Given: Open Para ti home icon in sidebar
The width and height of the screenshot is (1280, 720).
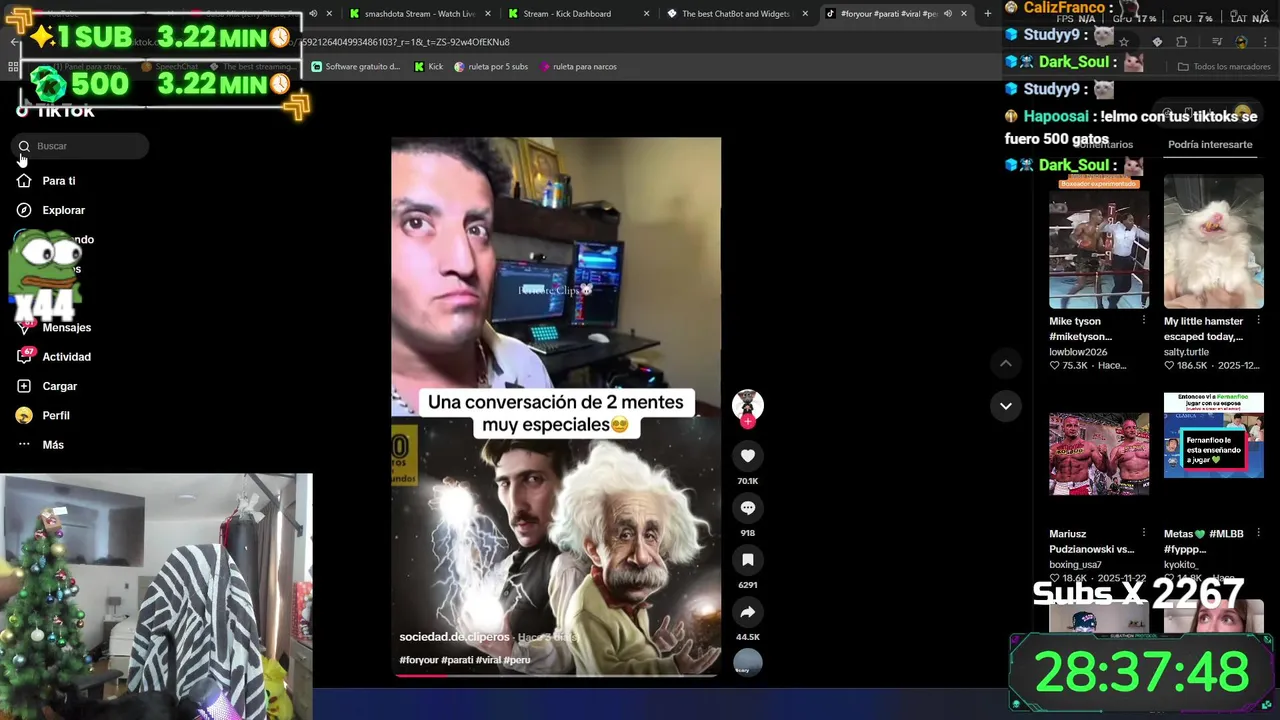Looking at the screenshot, I should click(24, 181).
